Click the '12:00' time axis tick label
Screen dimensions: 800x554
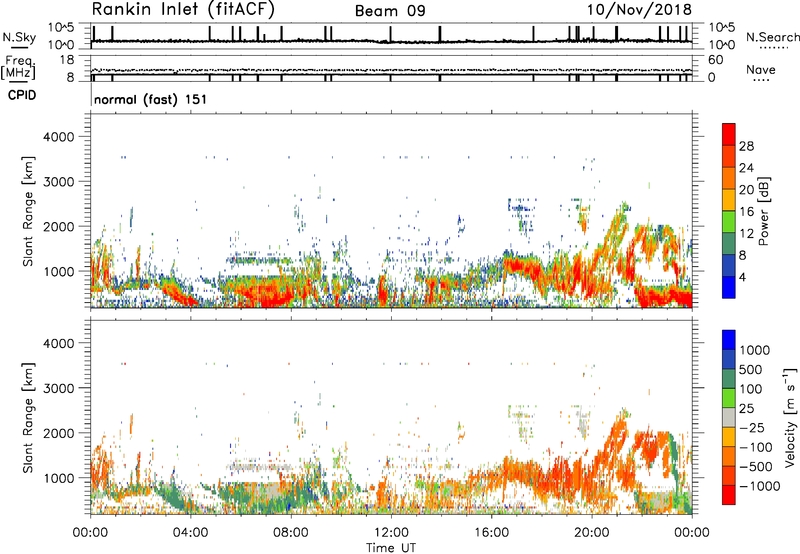coord(391,533)
